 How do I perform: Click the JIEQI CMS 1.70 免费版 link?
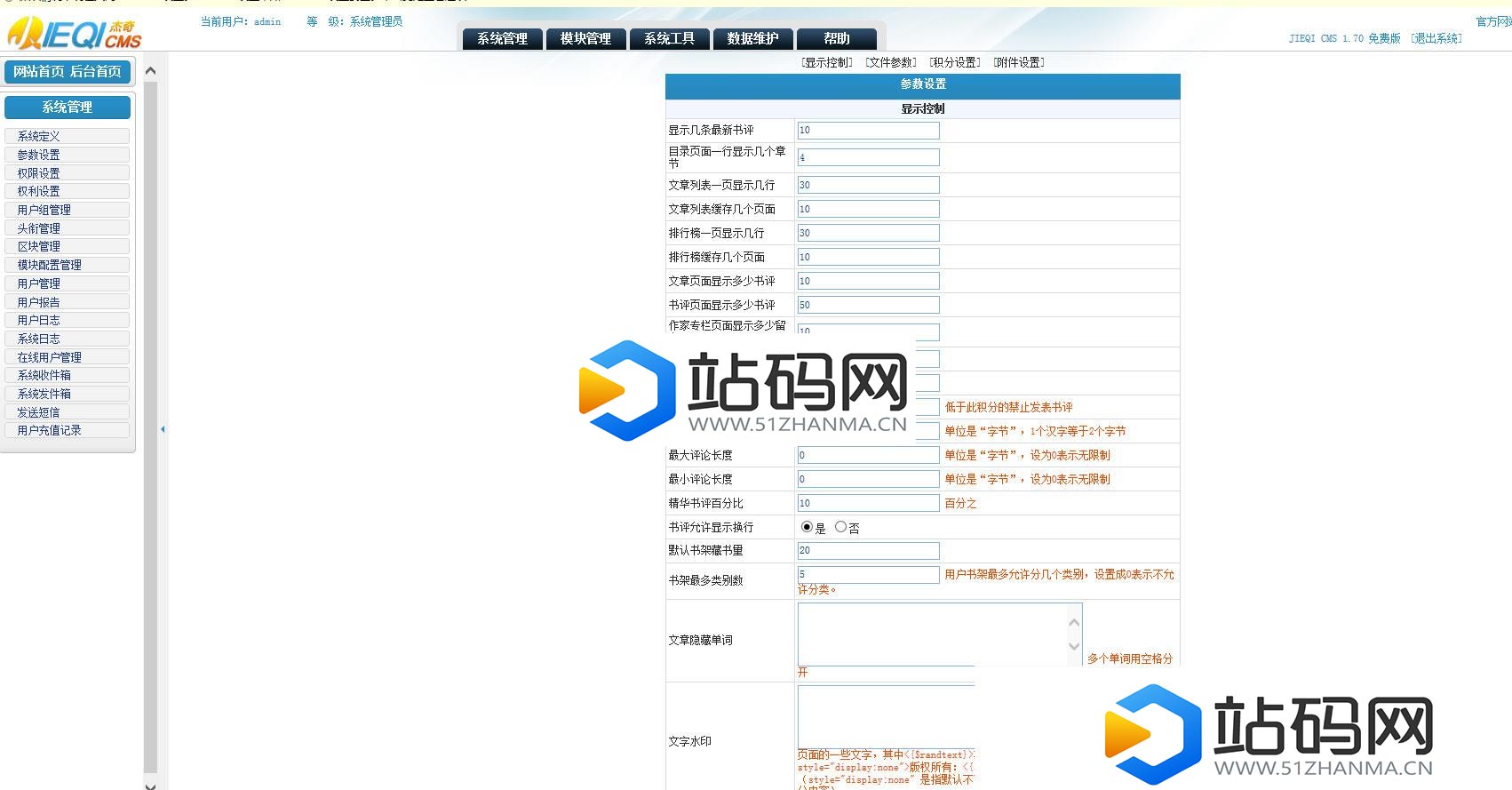pyautogui.click(x=1344, y=38)
